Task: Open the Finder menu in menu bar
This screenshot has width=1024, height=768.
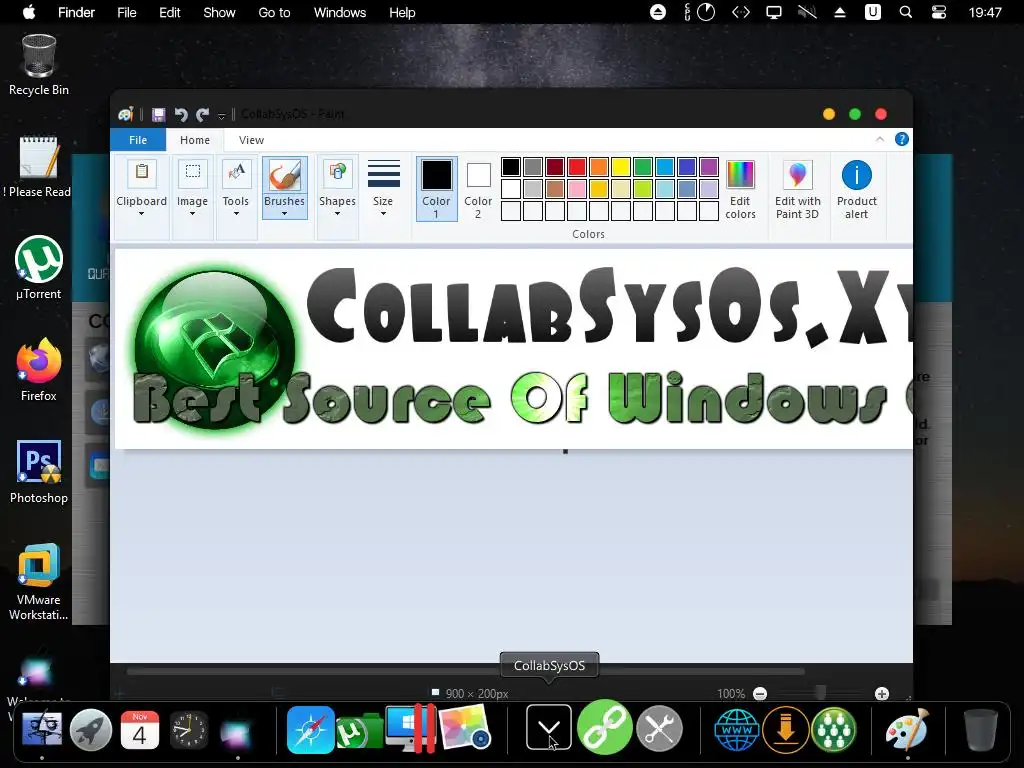Action: [76, 12]
